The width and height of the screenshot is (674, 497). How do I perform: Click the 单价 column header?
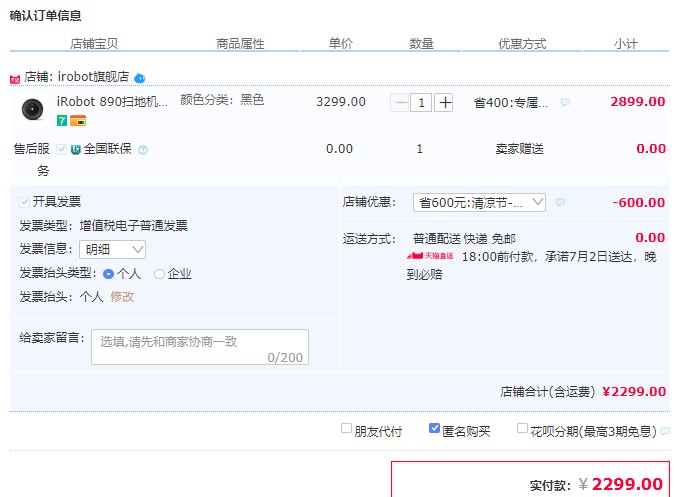pyautogui.click(x=341, y=43)
